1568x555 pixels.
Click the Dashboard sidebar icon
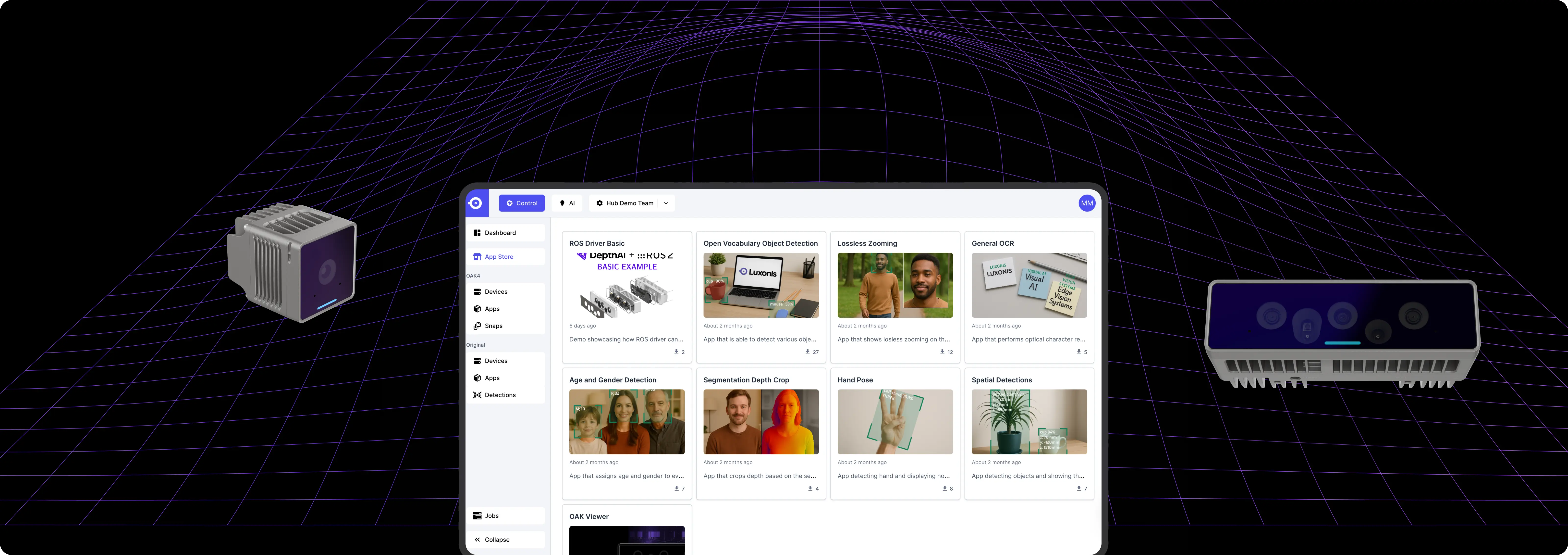[x=477, y=233]
